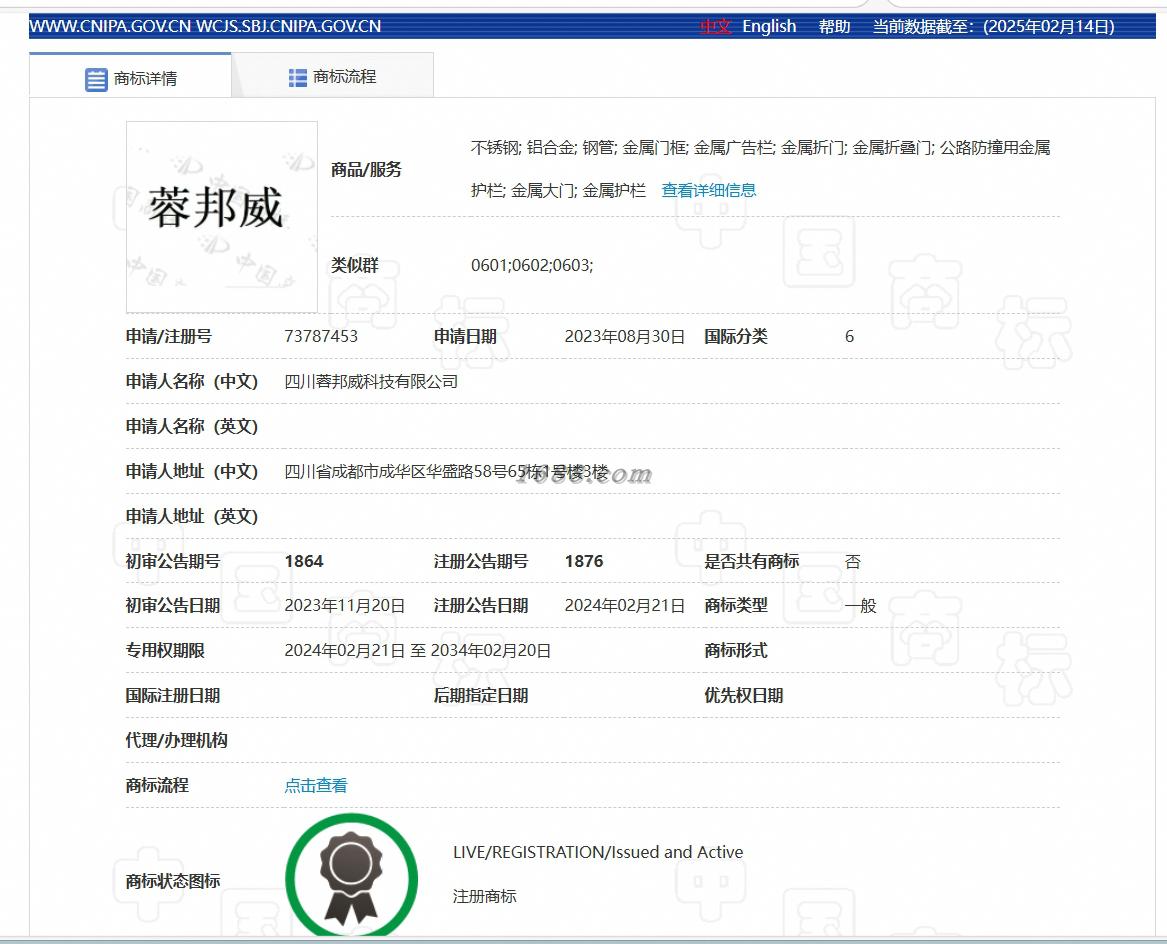Open the 帮助 help link
The height and width of the screenshot is (944, 1167).
[x=834, y=27]
